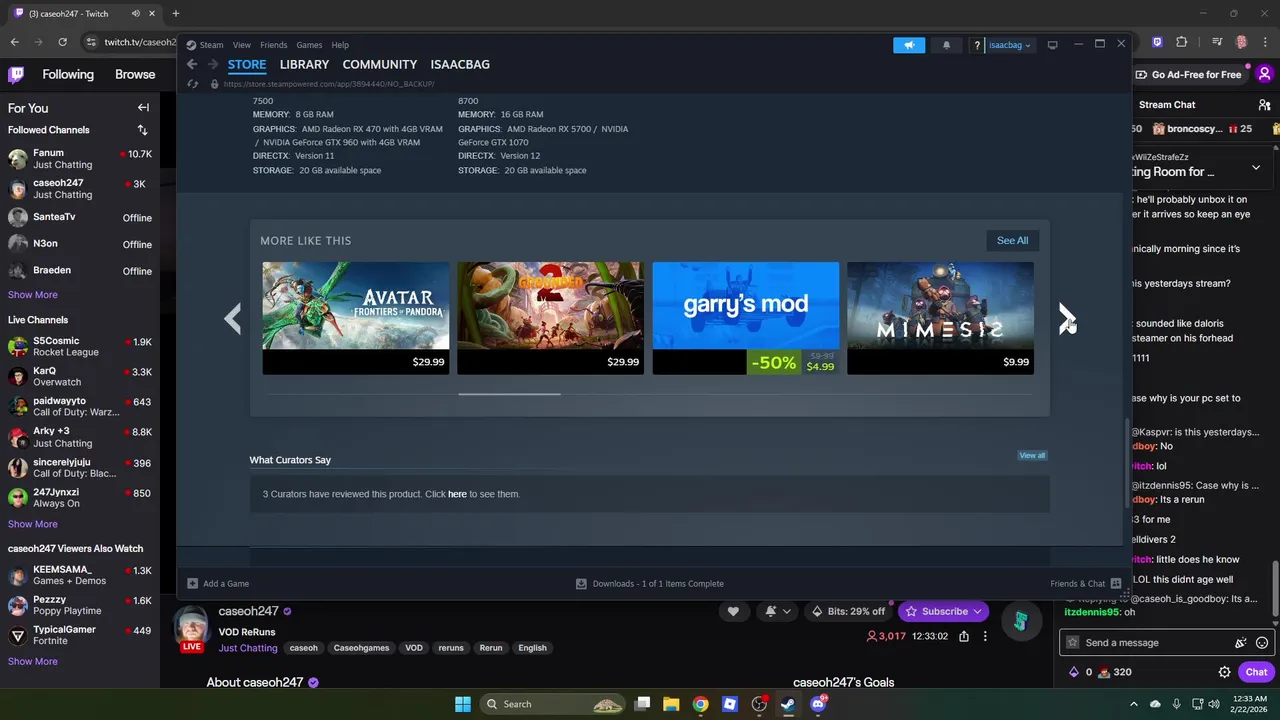The image size is (1280, 720).
Task: Open the Avatar Frontiers of Pandora card
Action: tap(356, 318)
